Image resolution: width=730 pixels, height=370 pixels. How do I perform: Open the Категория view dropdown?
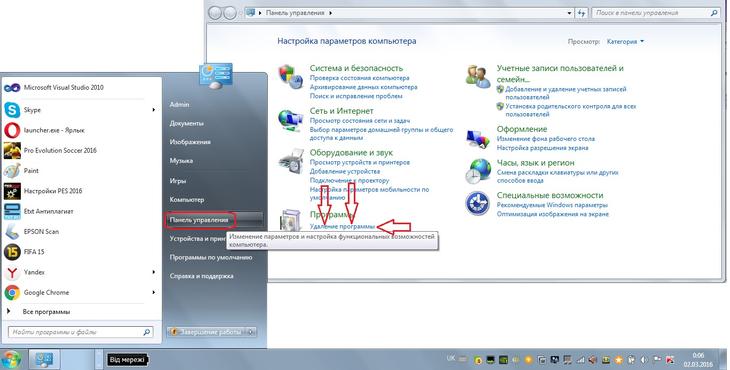(x=625, y=41)
